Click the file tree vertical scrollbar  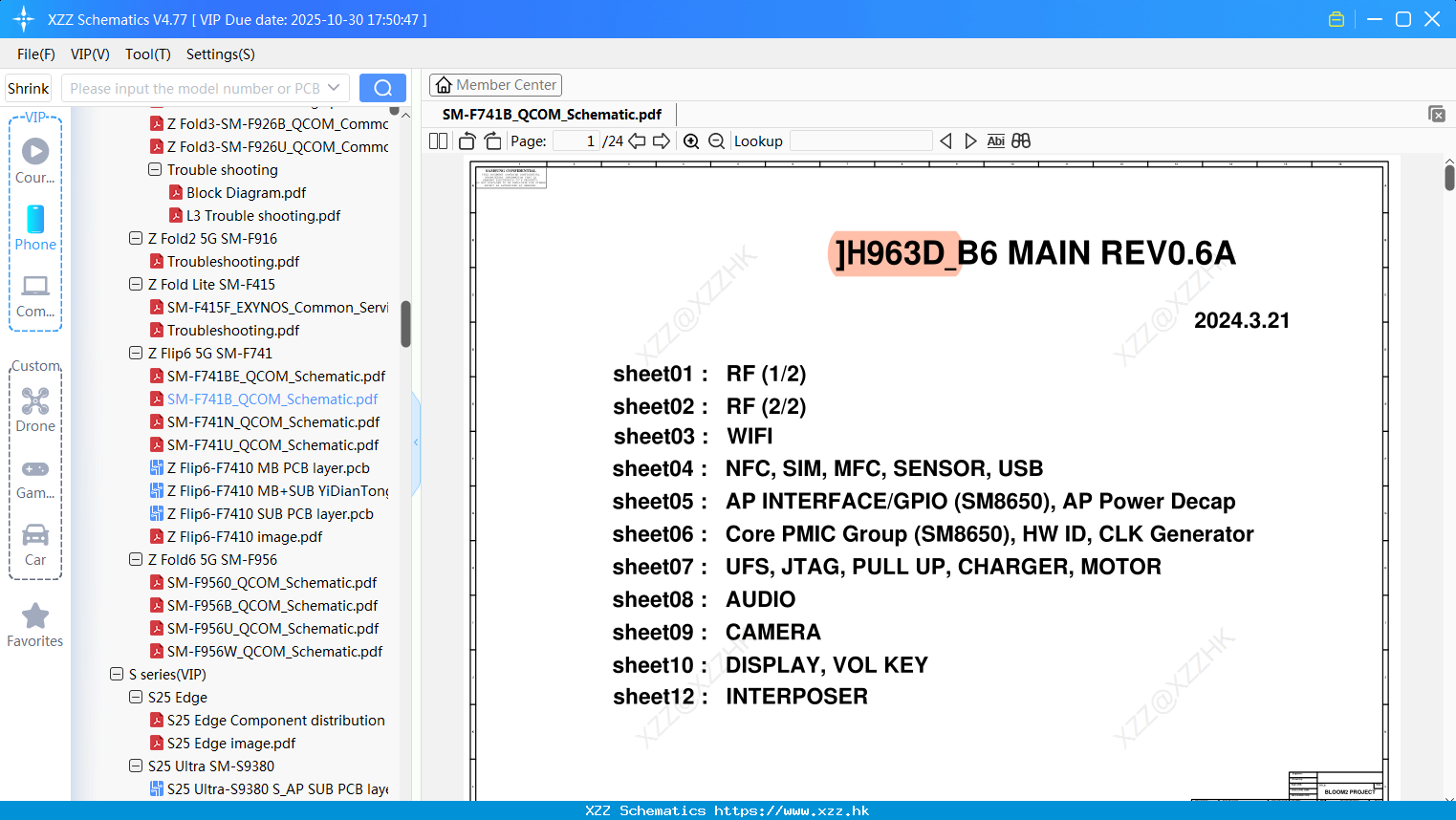[405, 324]
